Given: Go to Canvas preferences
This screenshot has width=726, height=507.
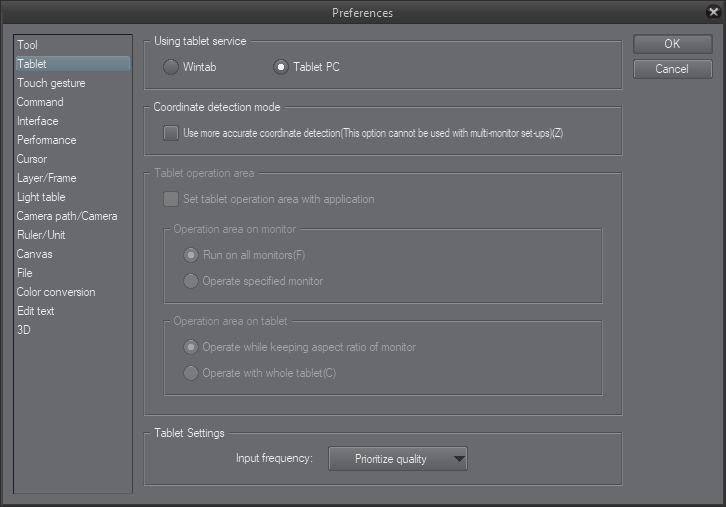Looking at the screenshot, I should coord(35,254).
